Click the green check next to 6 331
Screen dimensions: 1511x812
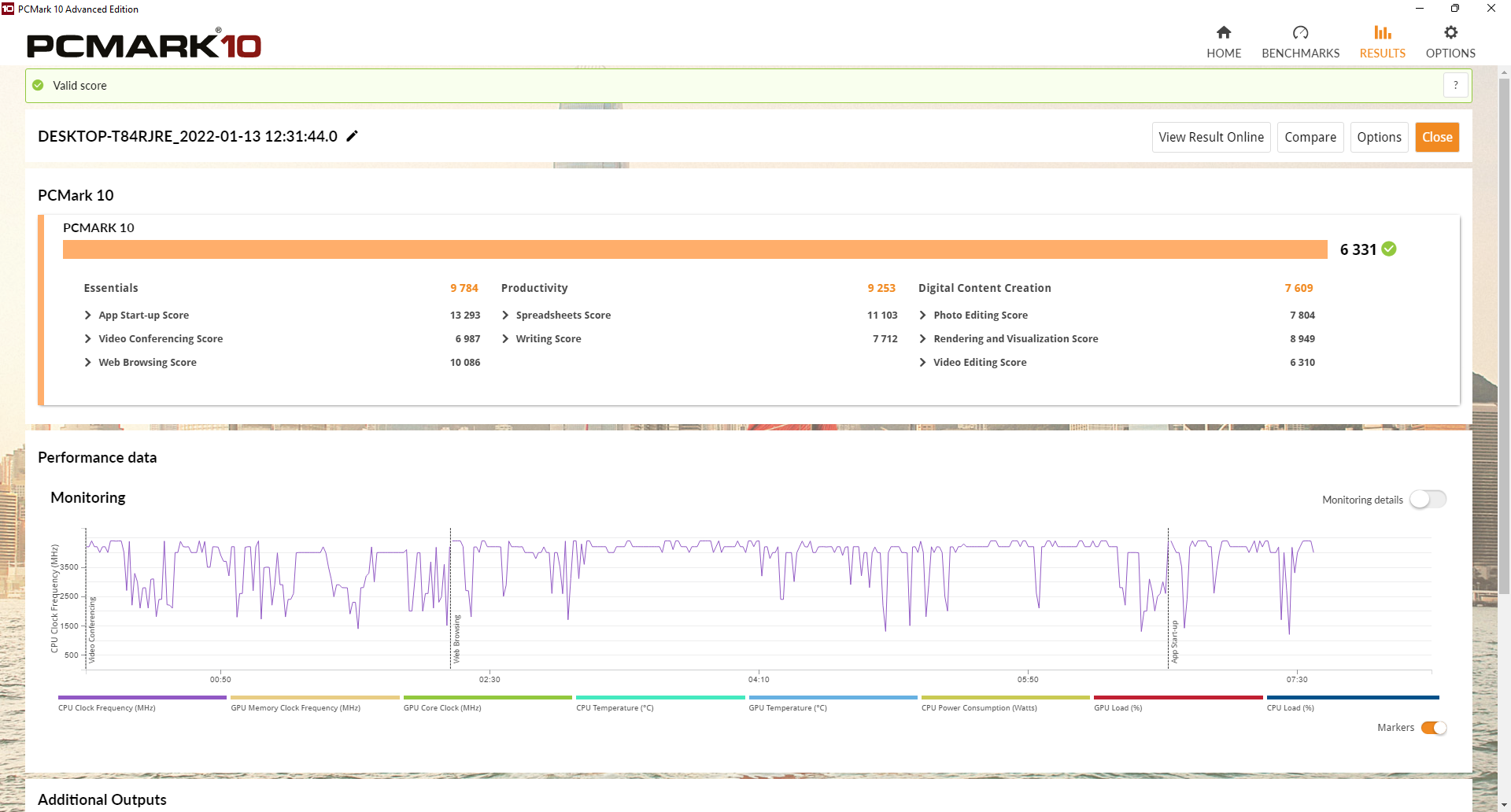point(1389,249)
